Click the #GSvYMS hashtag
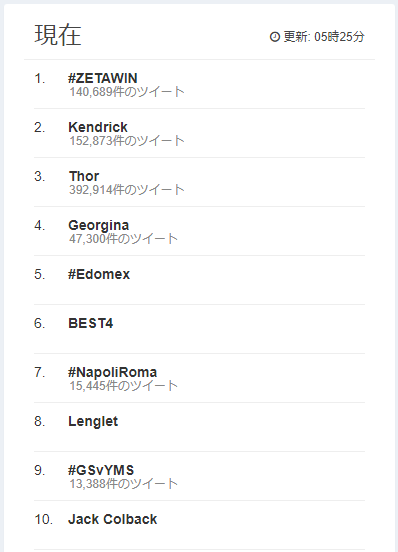The image size is (398, 552). [101, 470]
